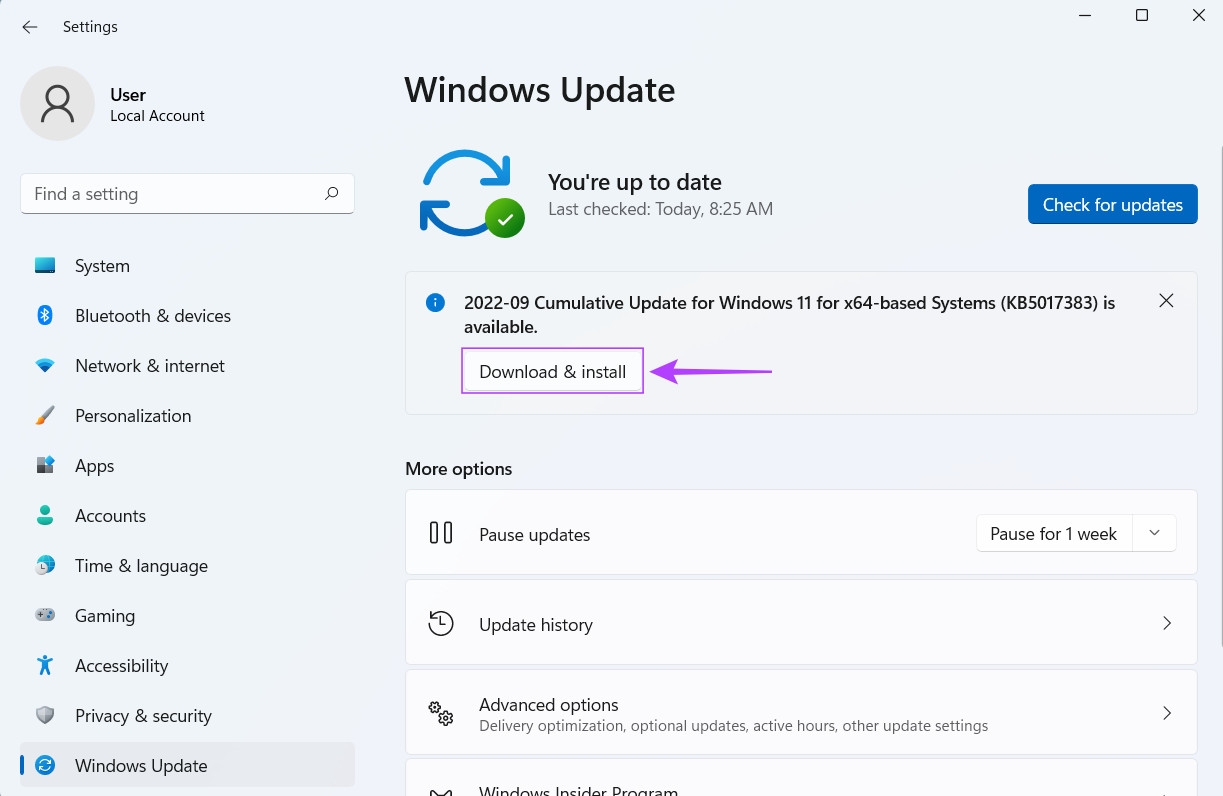This screenshot has width=1223, height=796.
Task: Click the Last checked timestamp text
Action: pyautogui.click(x=660, y=209)
